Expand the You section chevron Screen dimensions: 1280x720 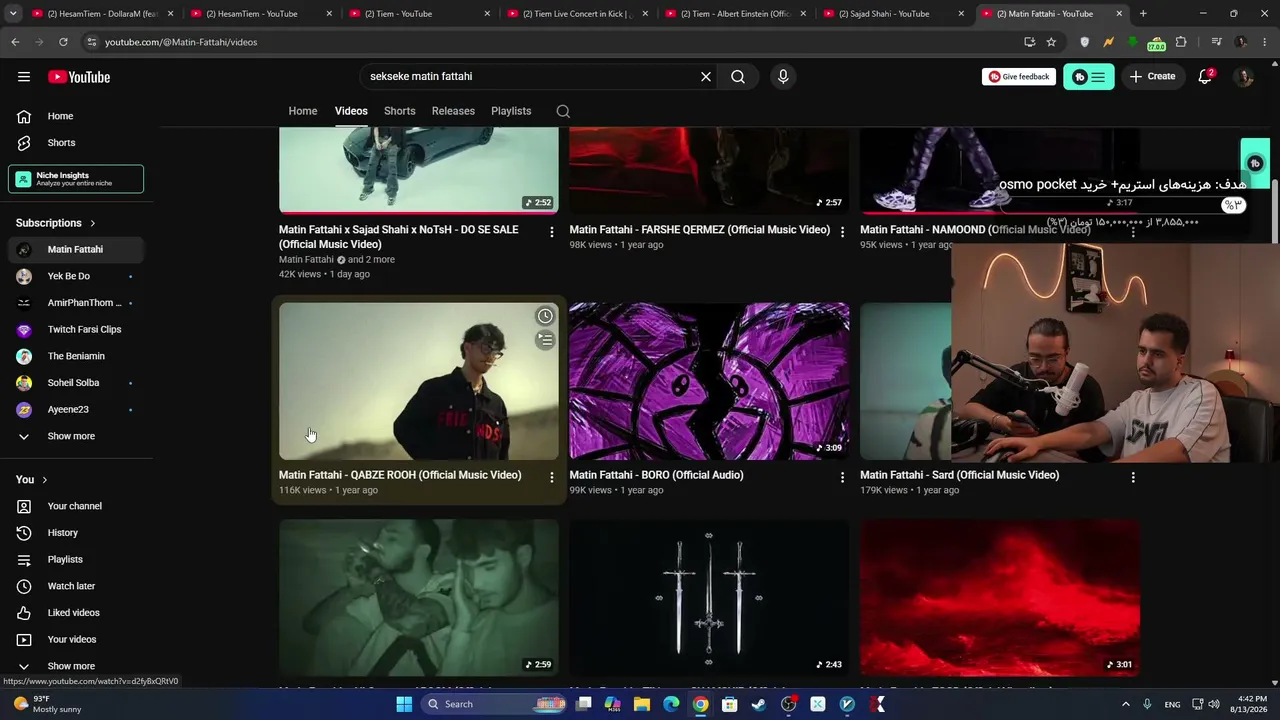click(44, 480)
